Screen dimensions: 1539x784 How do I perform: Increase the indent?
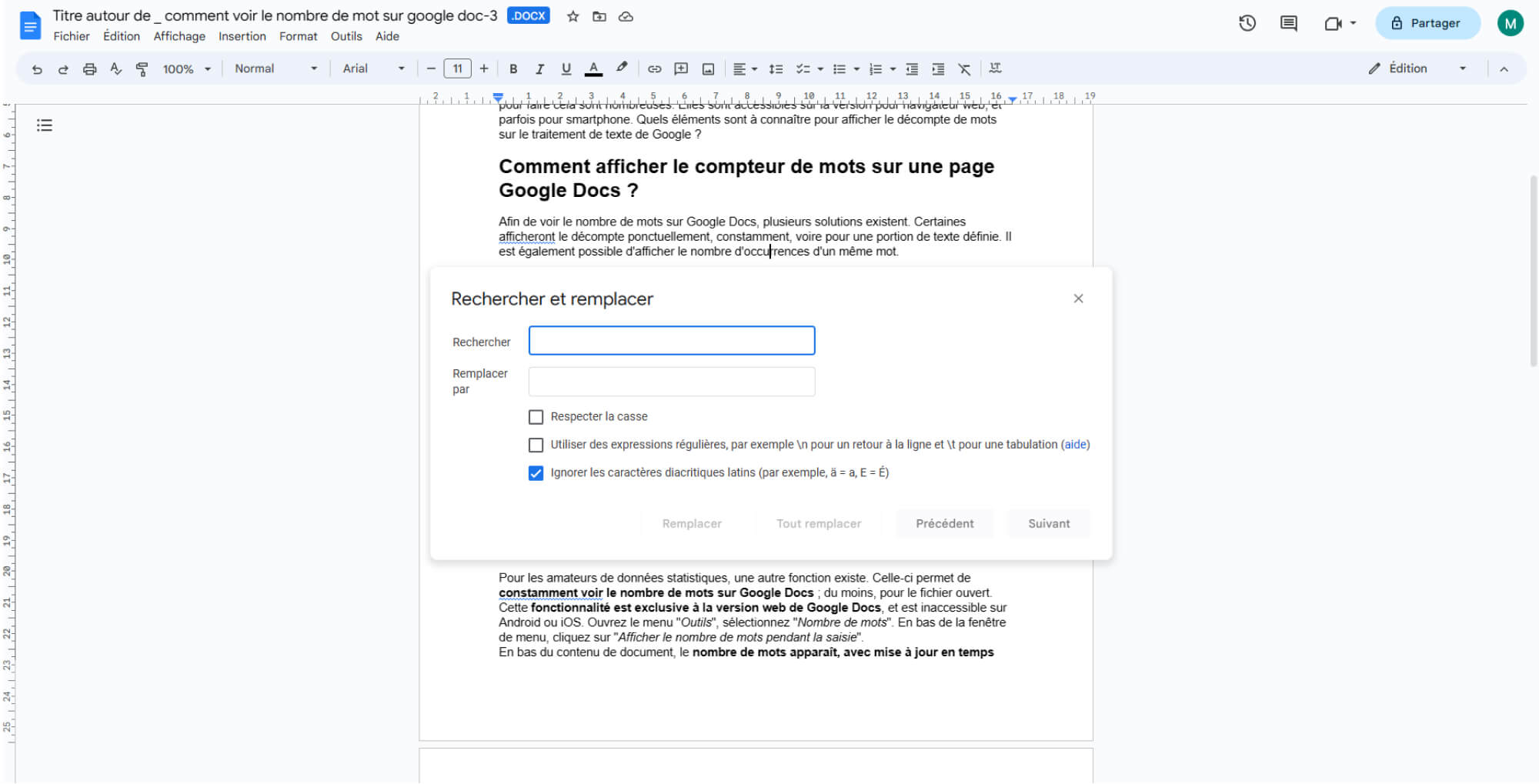point(938,69)
